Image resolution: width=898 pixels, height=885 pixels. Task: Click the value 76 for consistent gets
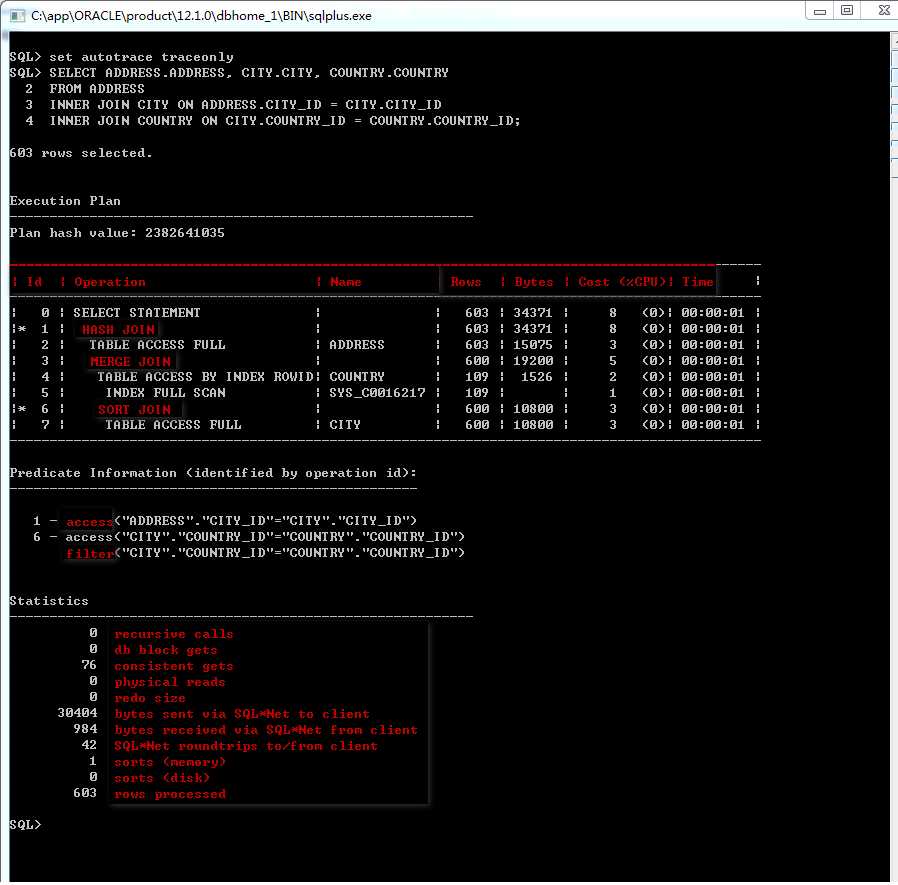point(89,665)
